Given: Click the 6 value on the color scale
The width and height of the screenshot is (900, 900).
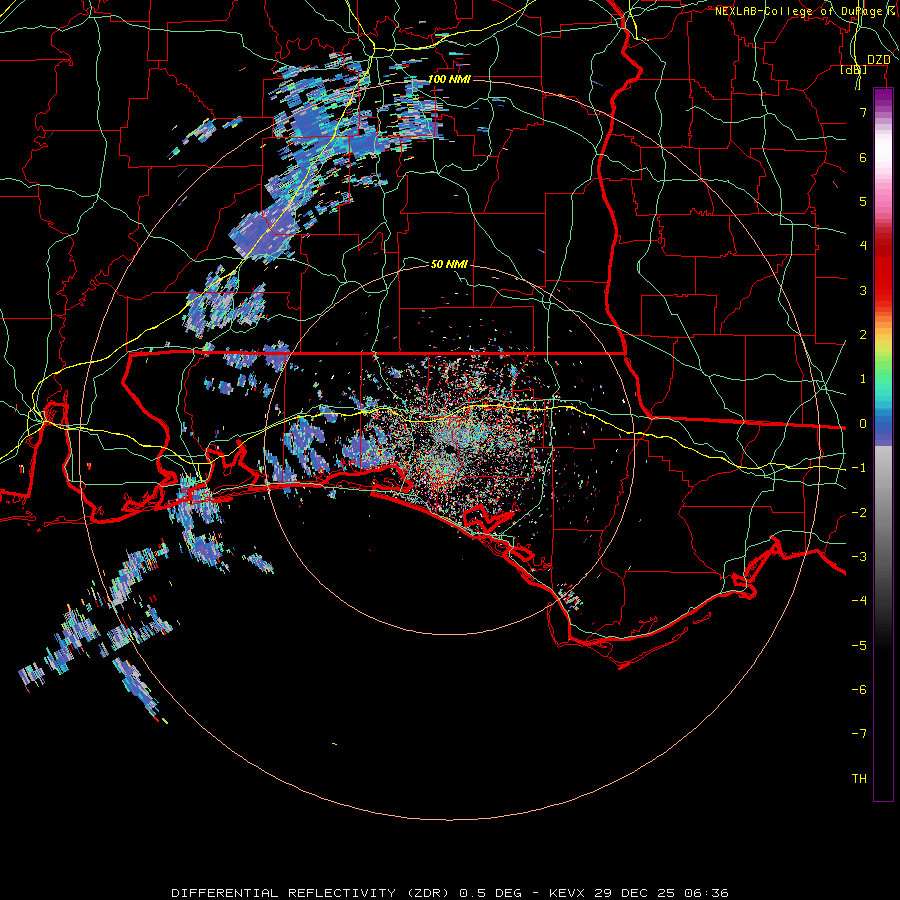Looking at the screenshot, I should 863,157.
